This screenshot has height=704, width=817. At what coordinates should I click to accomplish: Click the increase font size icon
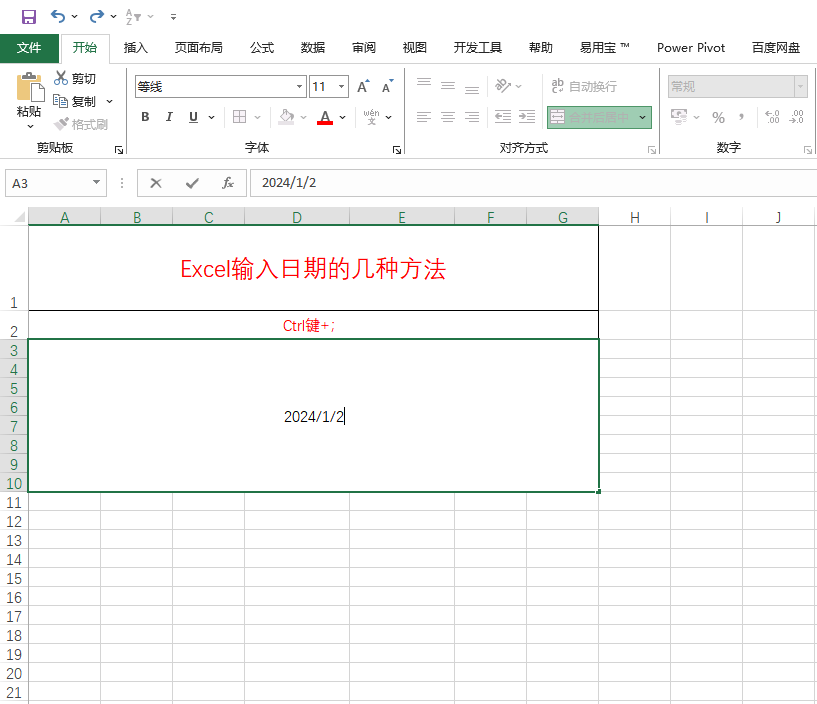[363, 87]
